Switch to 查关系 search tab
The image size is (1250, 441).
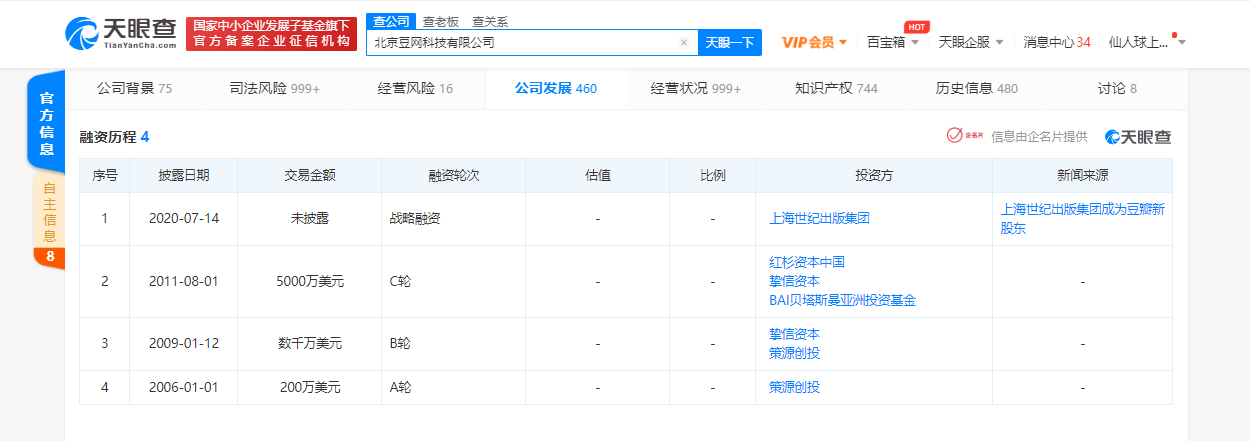click(x=491, y=20)
